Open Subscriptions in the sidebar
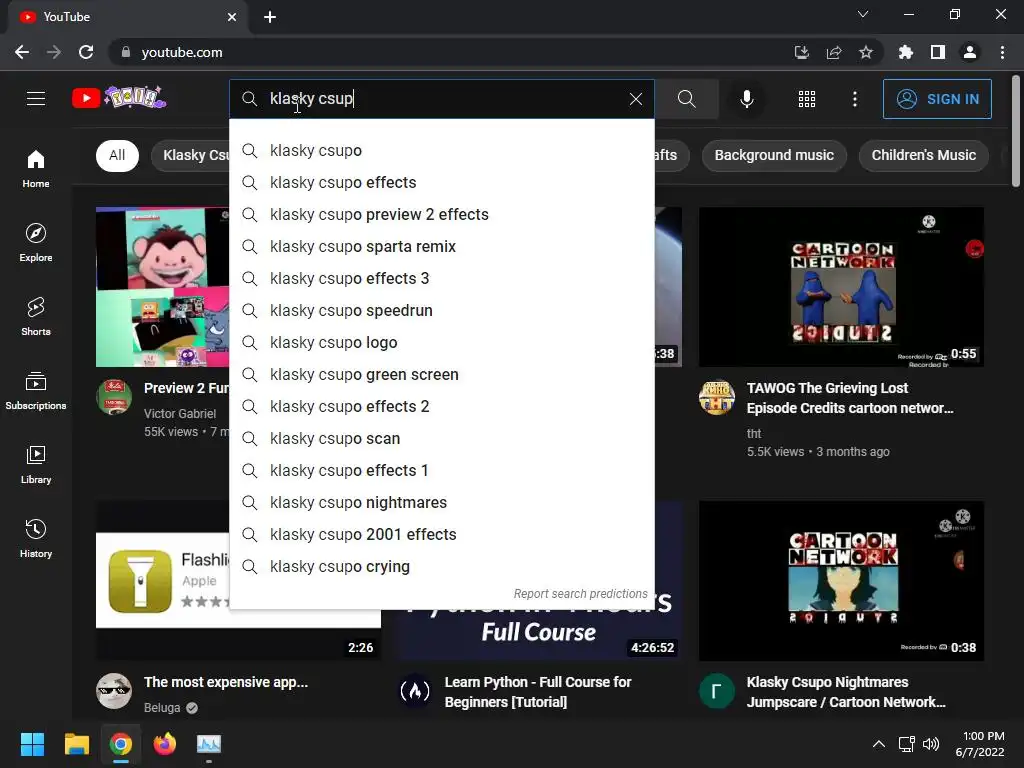 pos(36,391)
